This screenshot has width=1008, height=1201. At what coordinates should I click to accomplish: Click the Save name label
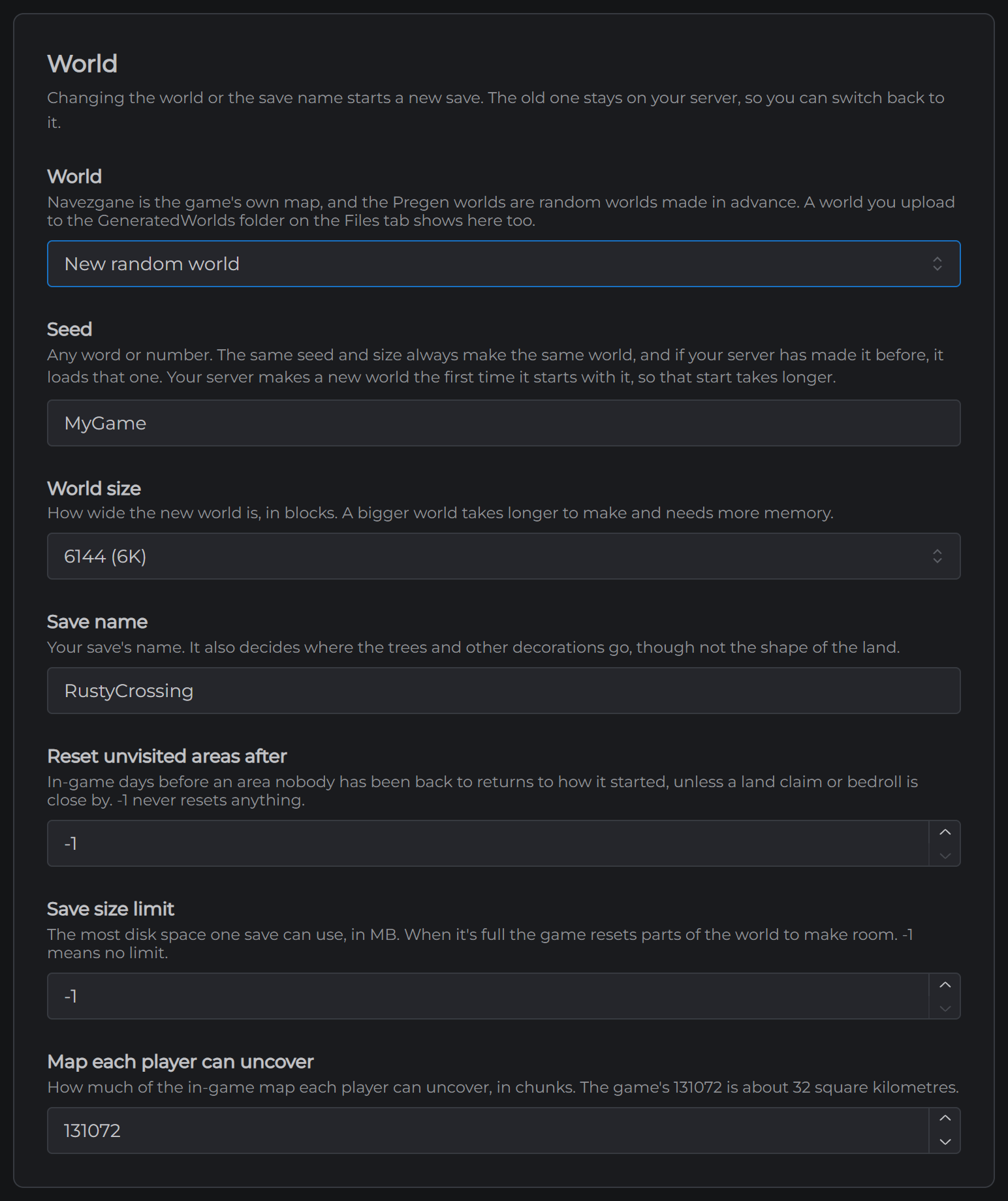pyautogui.click(x=97, y=621)
